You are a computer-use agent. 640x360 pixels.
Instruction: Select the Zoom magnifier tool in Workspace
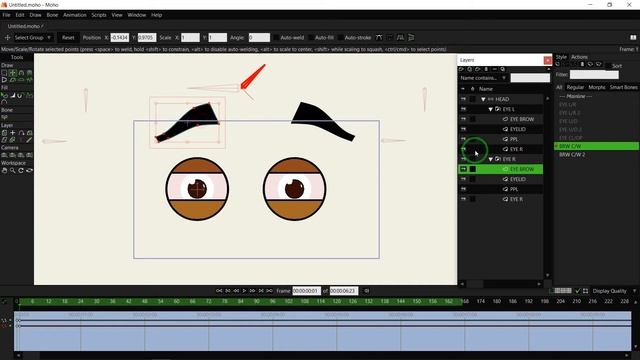pos(13,170)
